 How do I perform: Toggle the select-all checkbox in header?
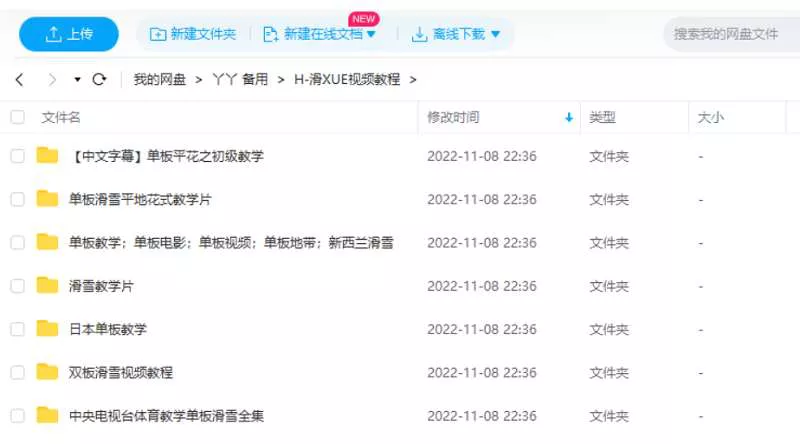18,118
